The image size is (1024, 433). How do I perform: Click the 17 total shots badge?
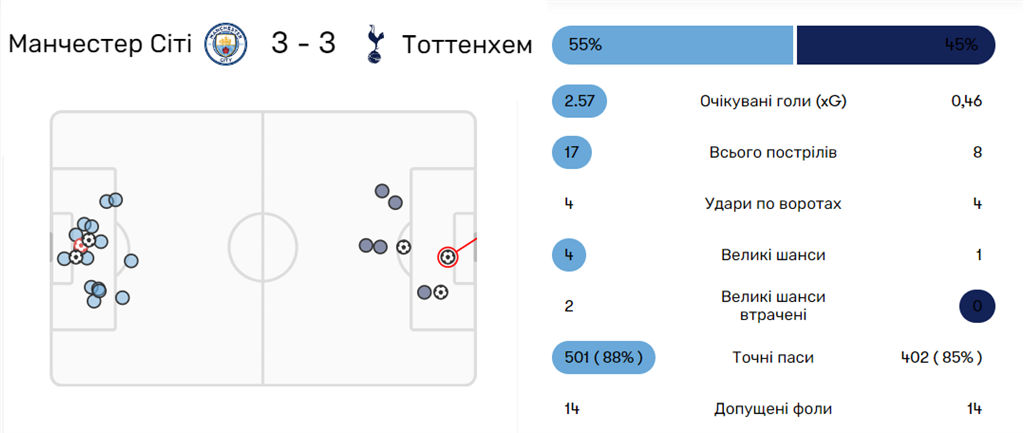click(x=572, y=153)
